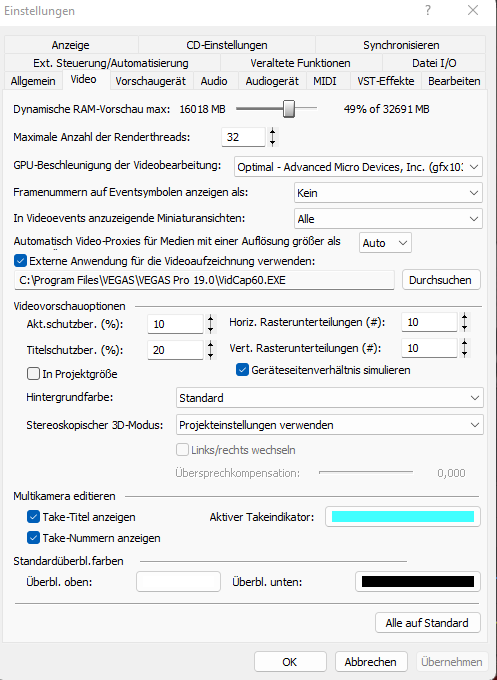Image resolution: width=497 pixels, height=680 pixels.
Task: Increase Horiz. Rasterunterteilungen stepper value
Action: click(x=464, y=317)
